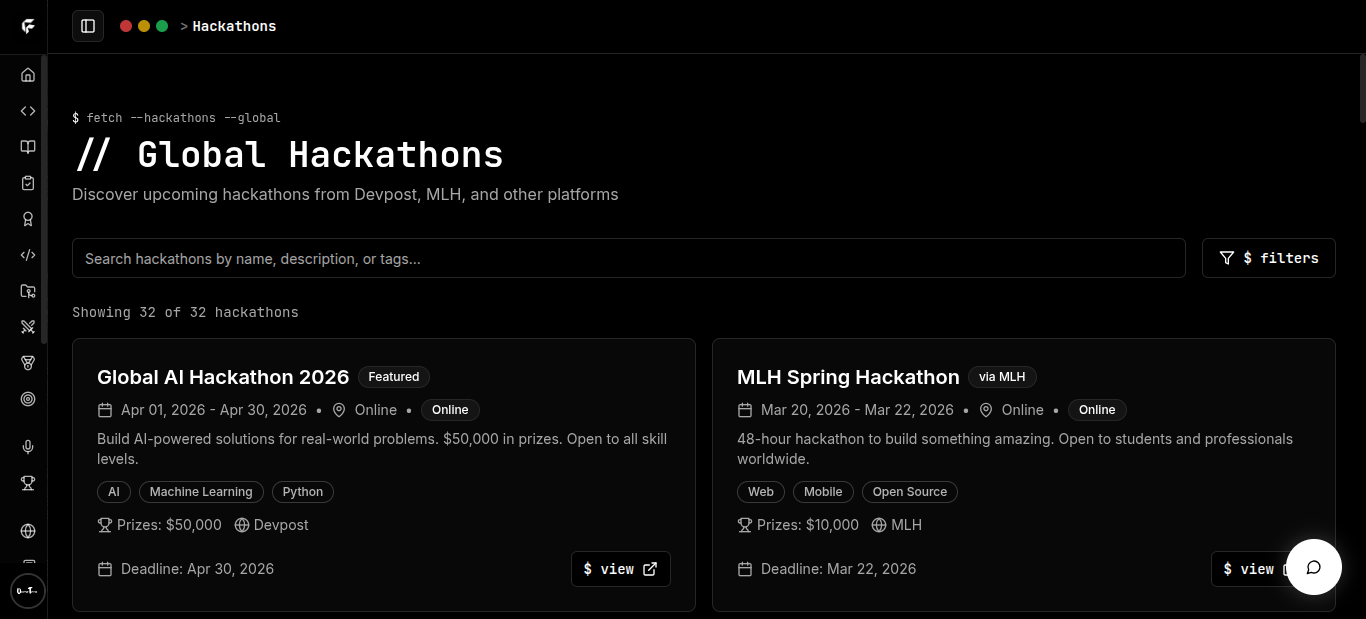
Task: Open the open-book sidebar icon
Action: 28,147
